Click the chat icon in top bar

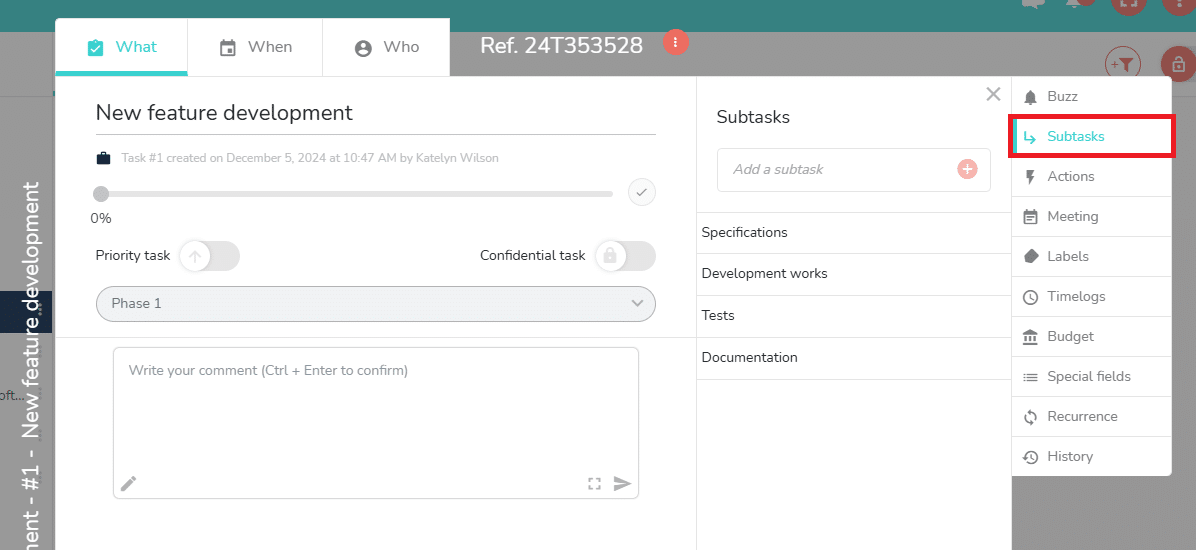pyautogui.click(x=1033, y=3)
